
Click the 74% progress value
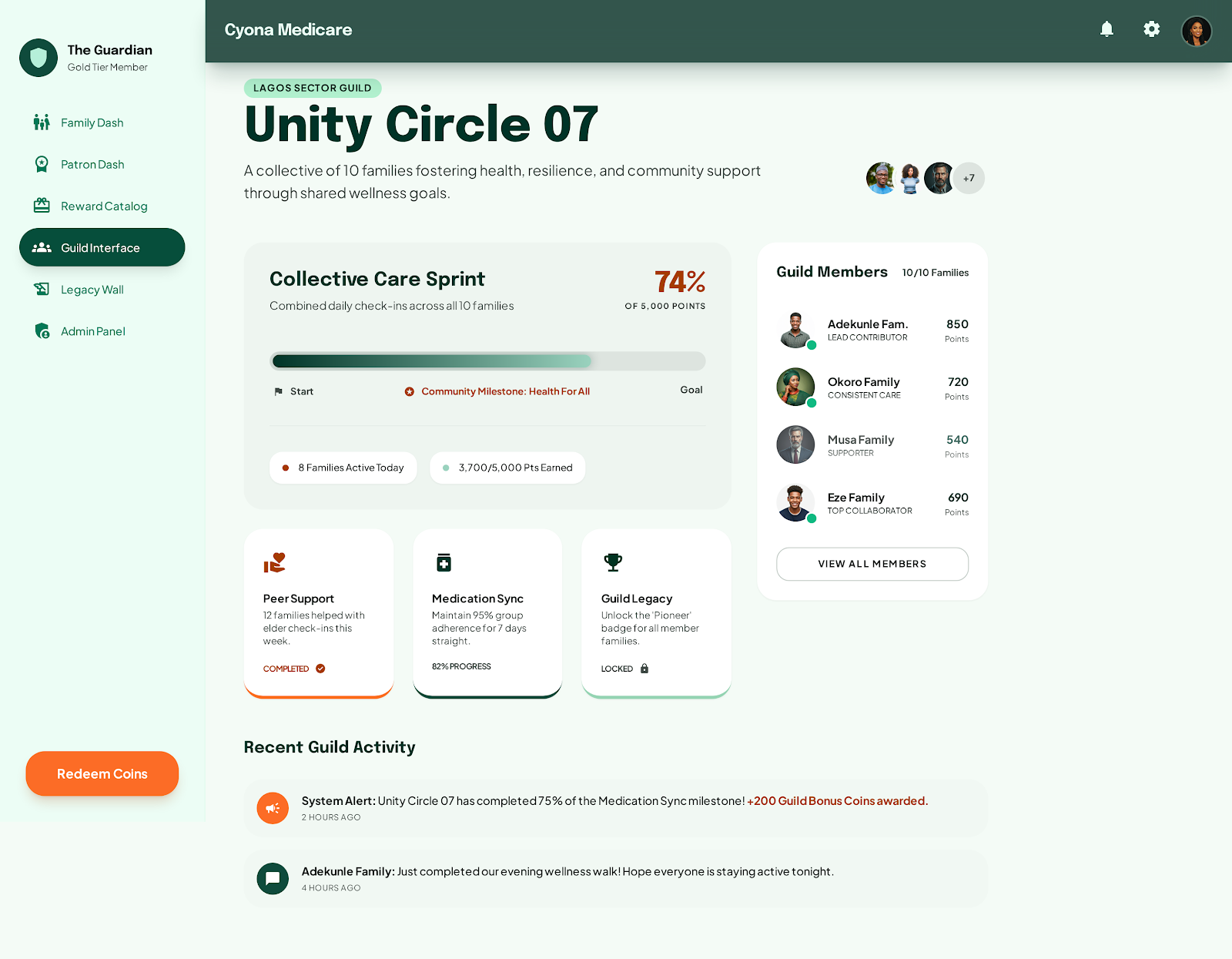680,281
